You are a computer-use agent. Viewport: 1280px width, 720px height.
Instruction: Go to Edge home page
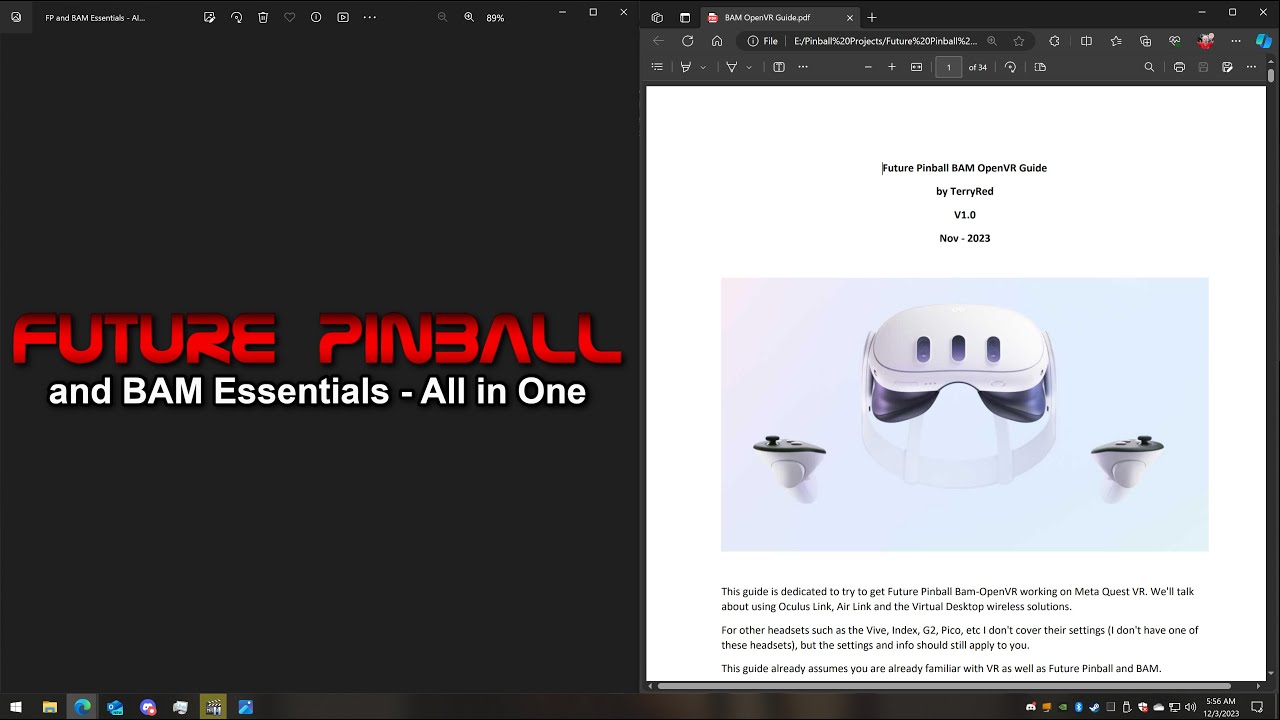[717, 41]
